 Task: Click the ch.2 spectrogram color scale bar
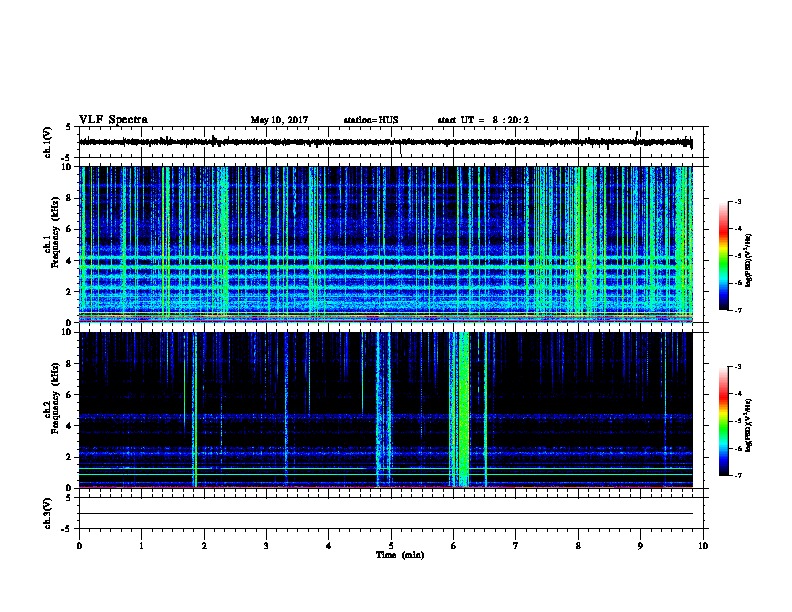tap(724, 421)
